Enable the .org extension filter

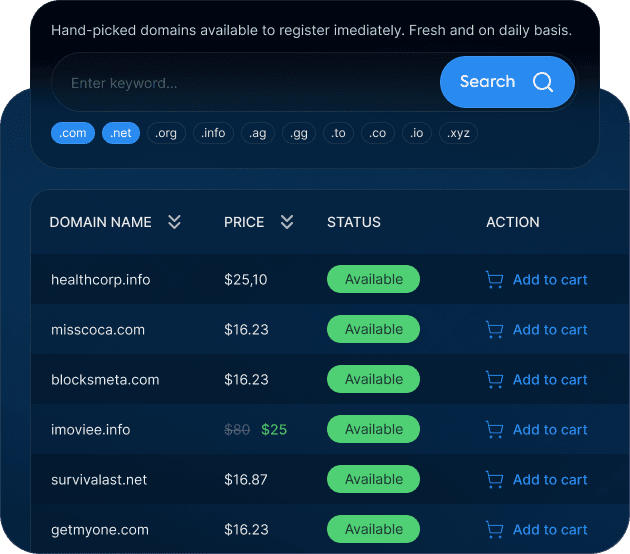(166, 133)
